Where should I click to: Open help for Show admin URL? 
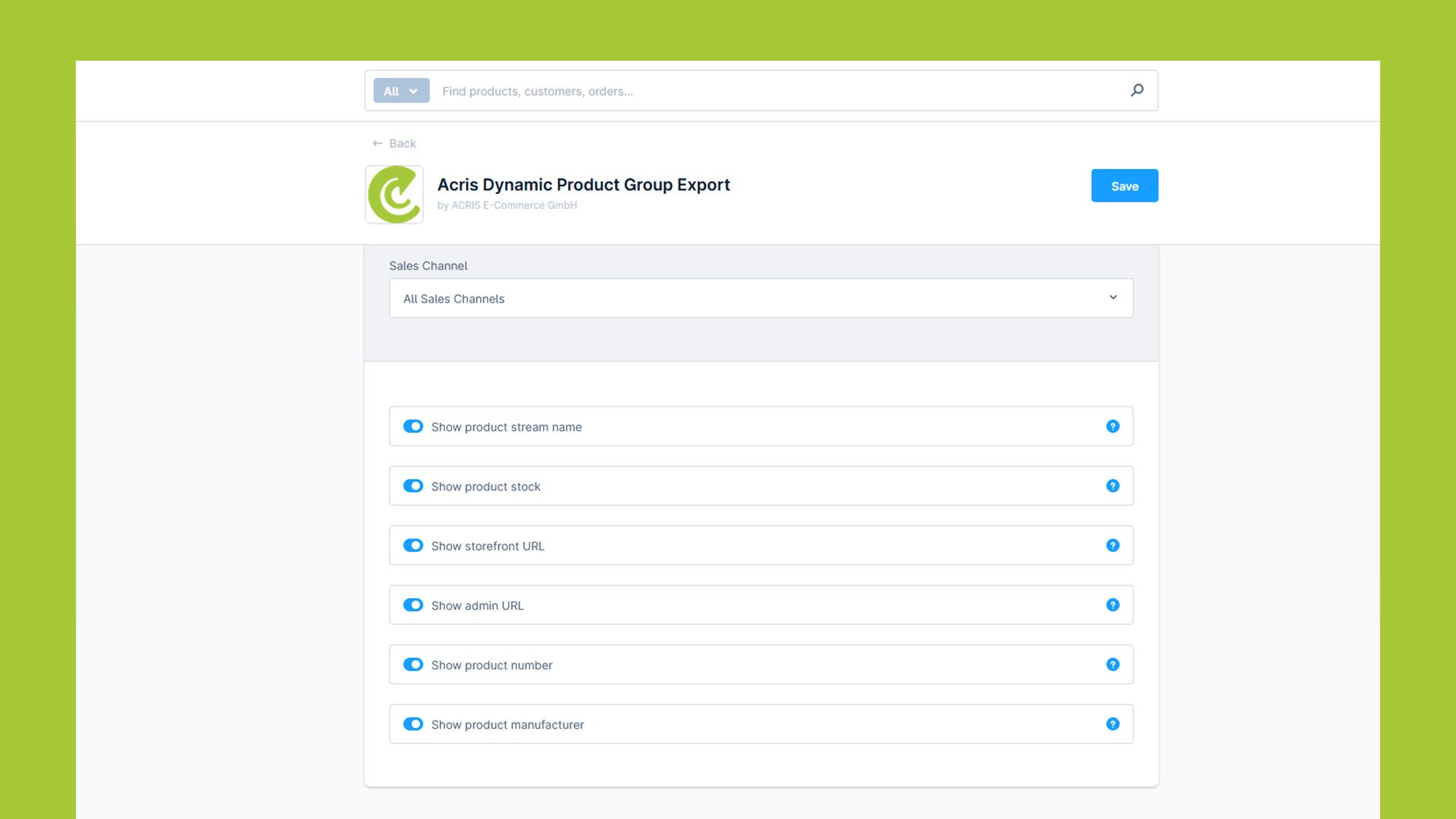click(x=1112, y=605)
